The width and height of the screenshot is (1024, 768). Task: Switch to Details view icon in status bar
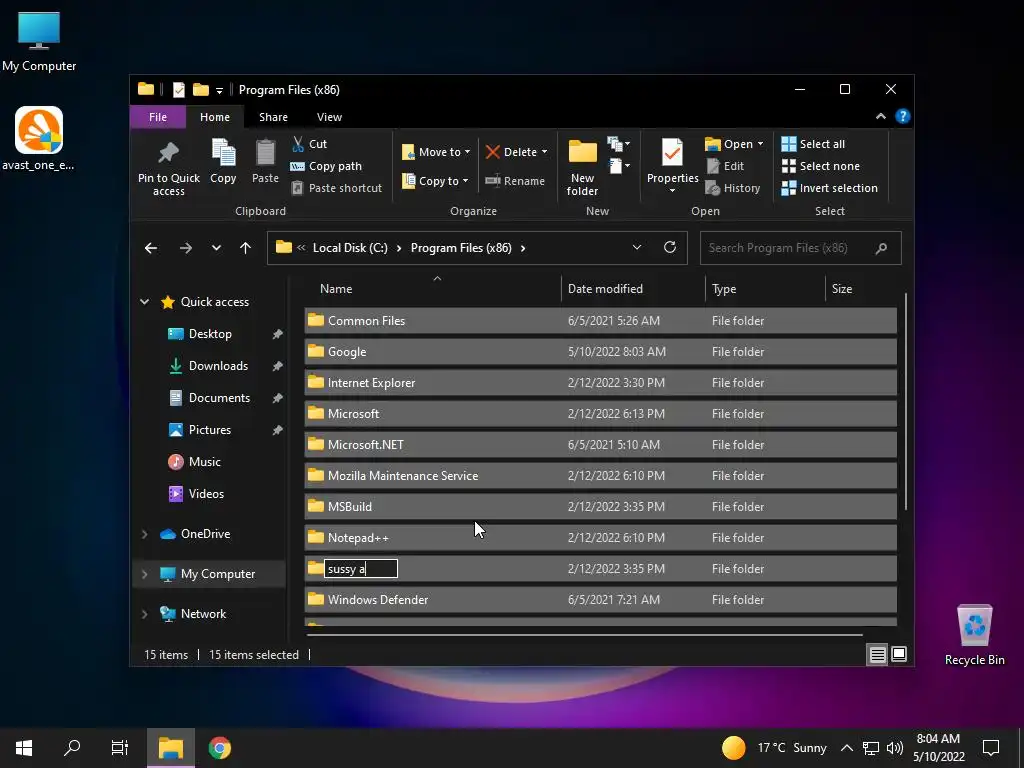coord(877,654)
